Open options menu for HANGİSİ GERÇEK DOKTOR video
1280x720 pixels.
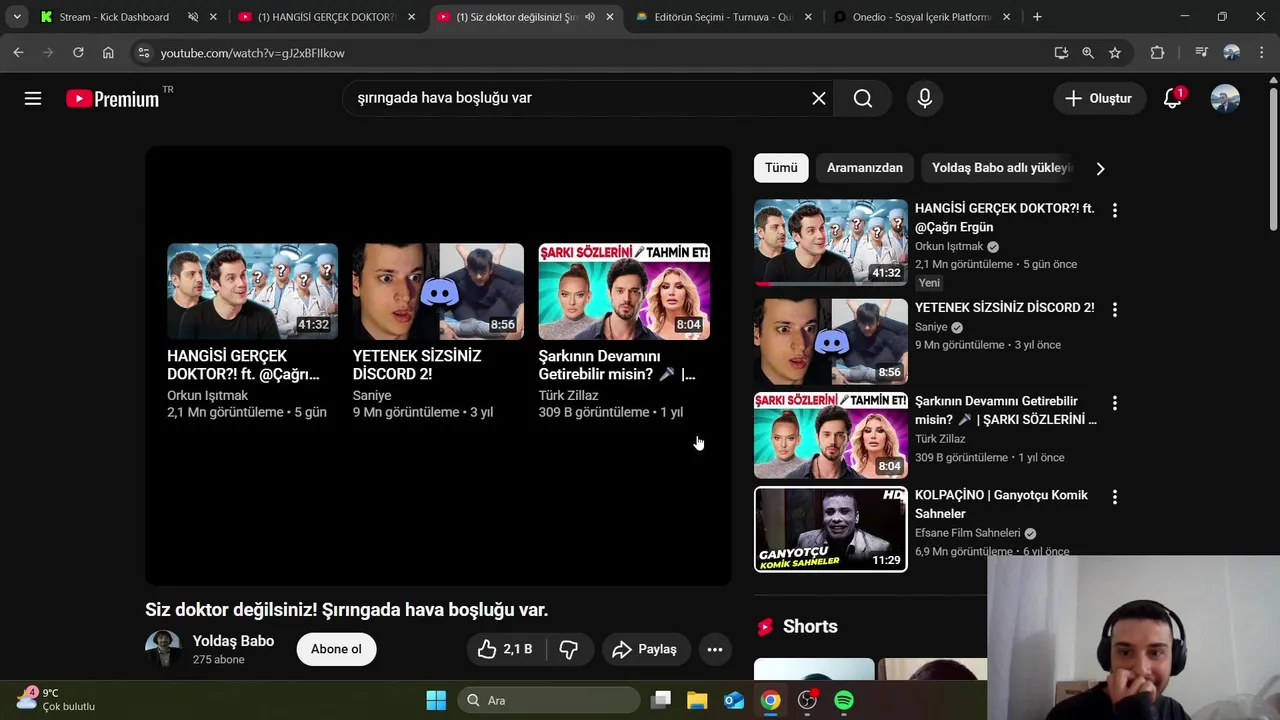click(1114, 210)
